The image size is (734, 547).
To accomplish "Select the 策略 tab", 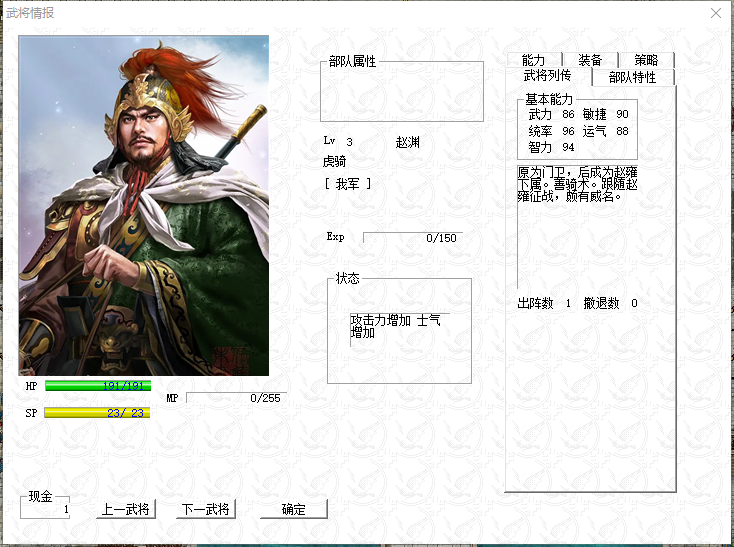I will pyautogui.click(x=646, y=60).
